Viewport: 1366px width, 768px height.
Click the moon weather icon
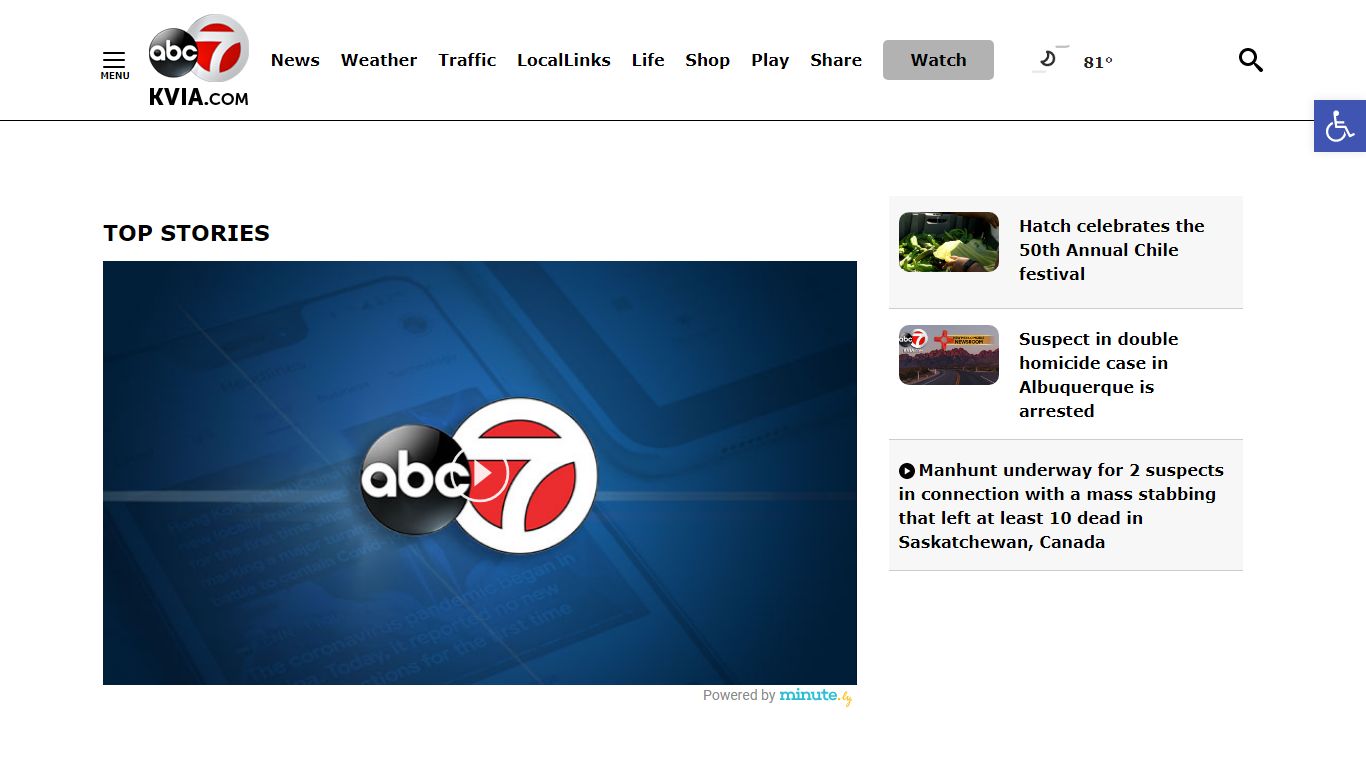point(1050,60)
